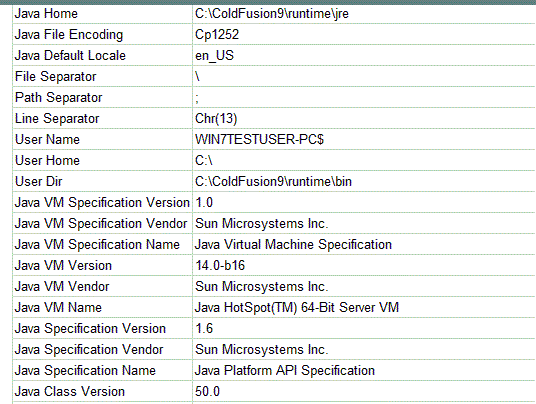Select the 'Java VM Version' label
536x404 pixels.
click(x=63, y=266)
